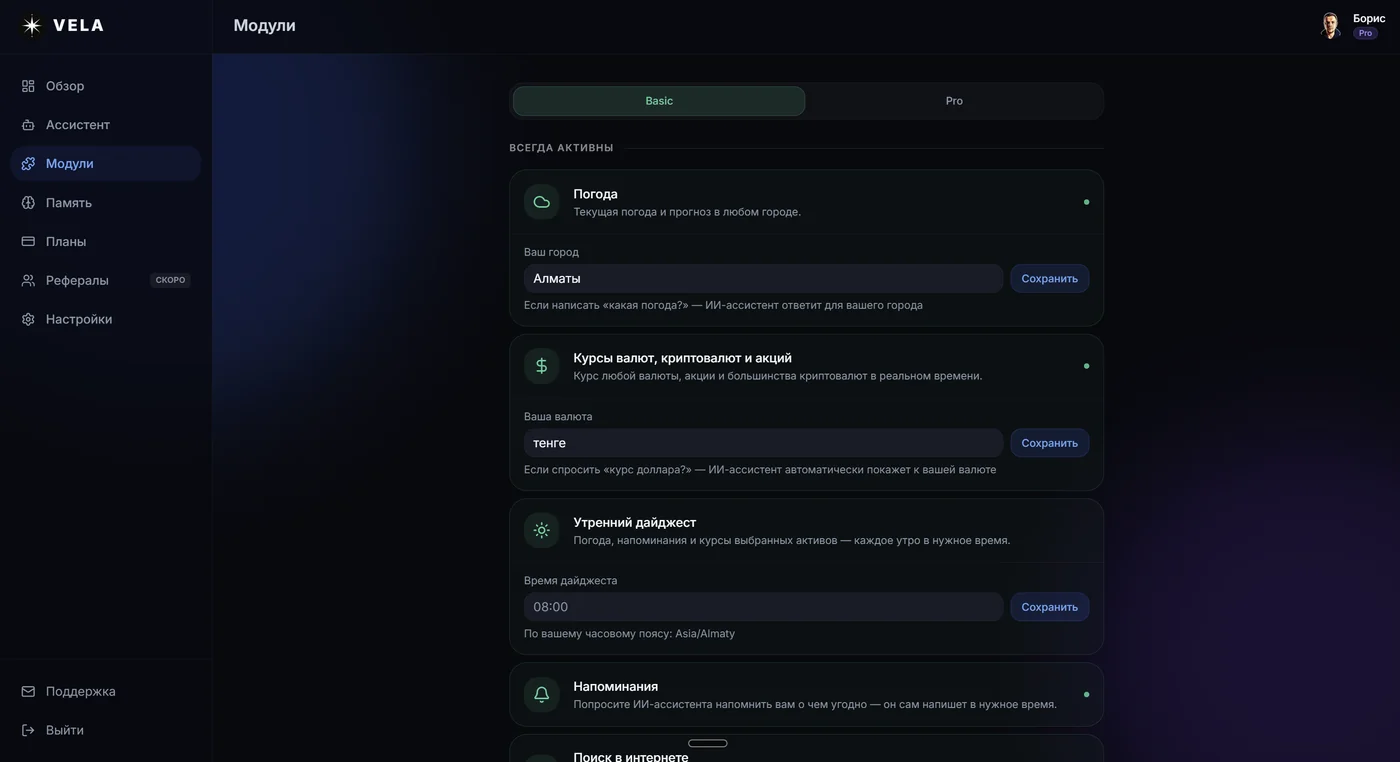Viewport: 1400px width, 762px height.
Task: Click the Модули page header title
Action: pyautogui.click(x=264, y=25)
